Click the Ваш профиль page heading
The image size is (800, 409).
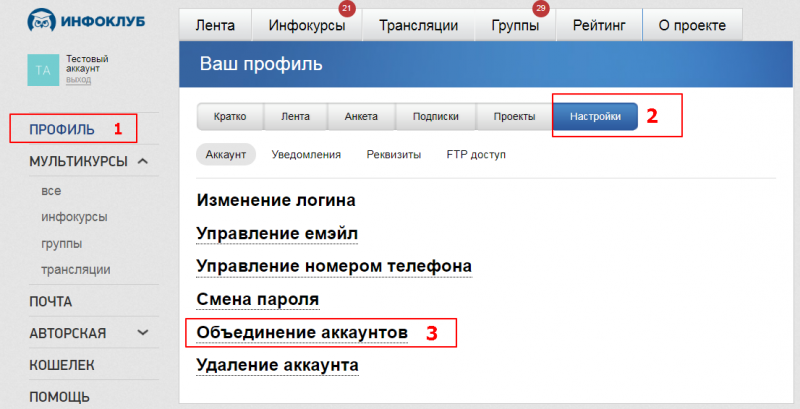[261, 64]
